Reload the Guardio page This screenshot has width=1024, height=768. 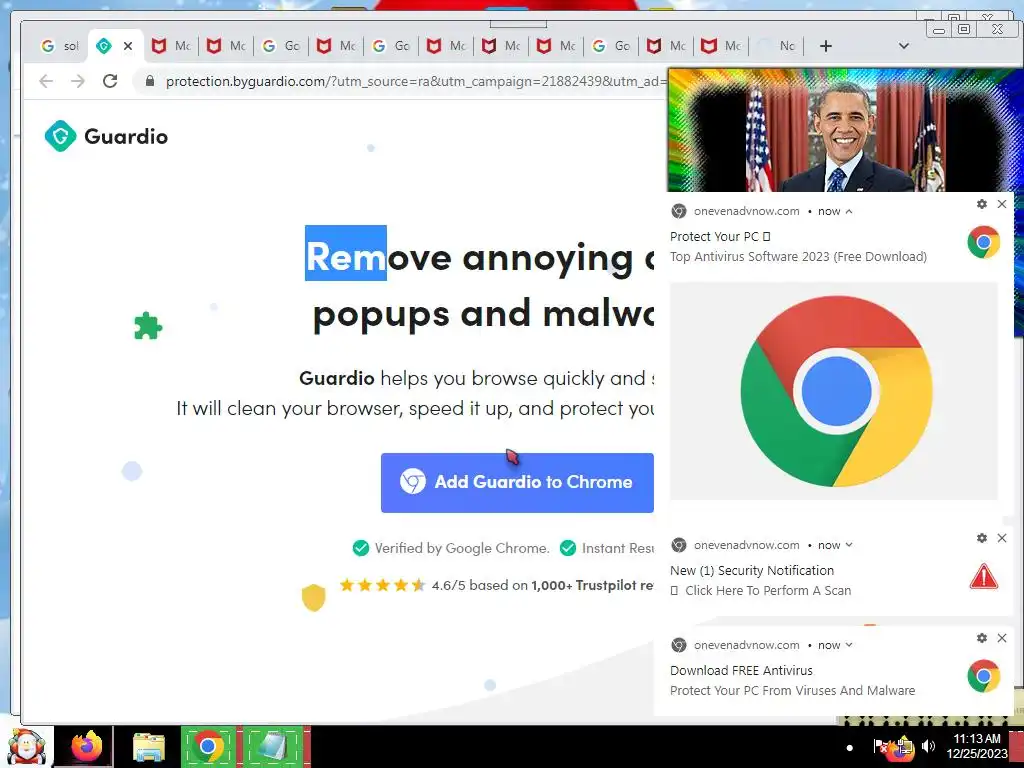pyautogui.click(x=110, y=81)
